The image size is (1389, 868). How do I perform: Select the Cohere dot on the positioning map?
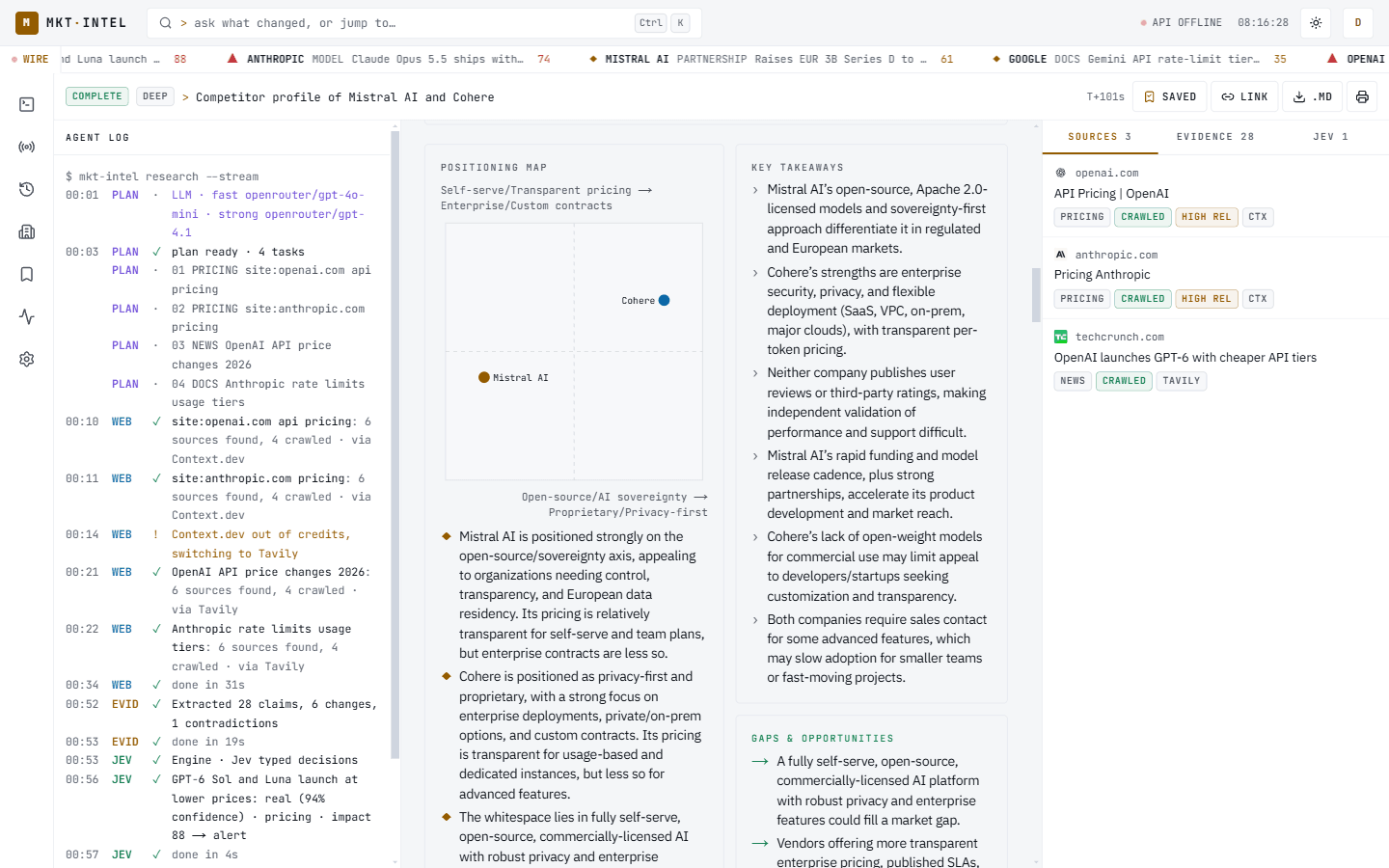[664, 300]
